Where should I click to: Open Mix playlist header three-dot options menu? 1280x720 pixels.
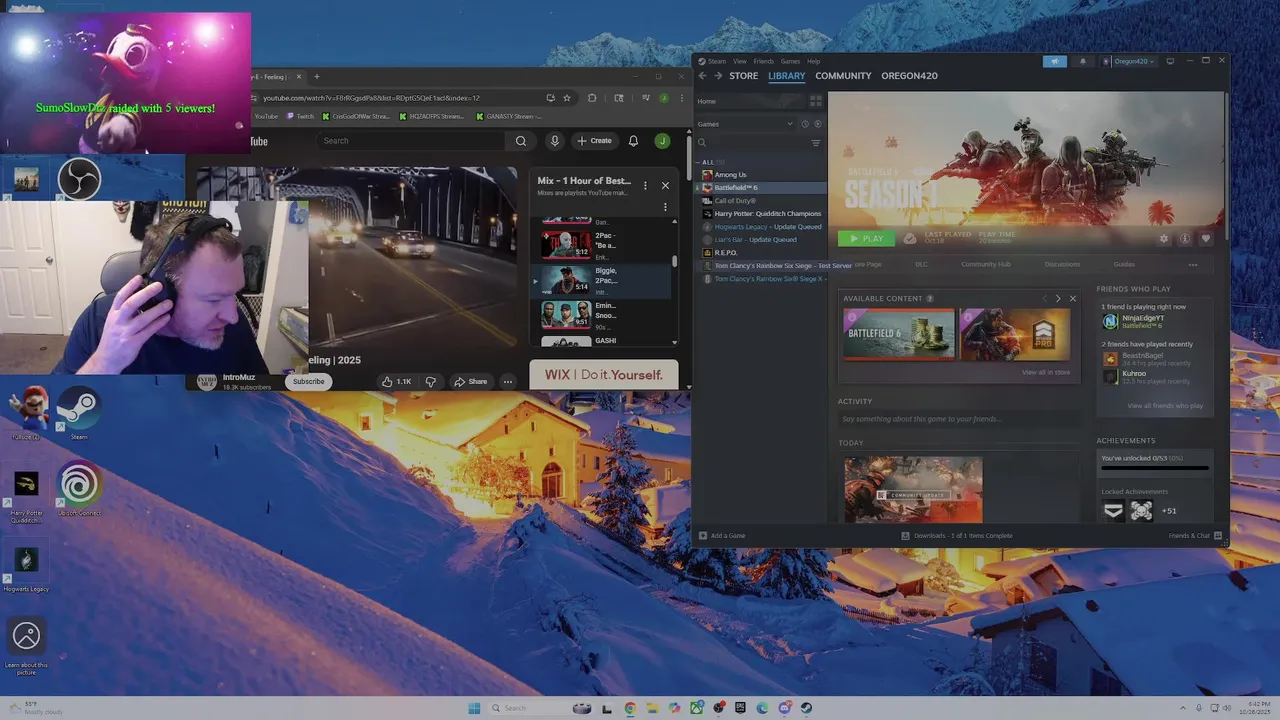click(x=645, y=185)
